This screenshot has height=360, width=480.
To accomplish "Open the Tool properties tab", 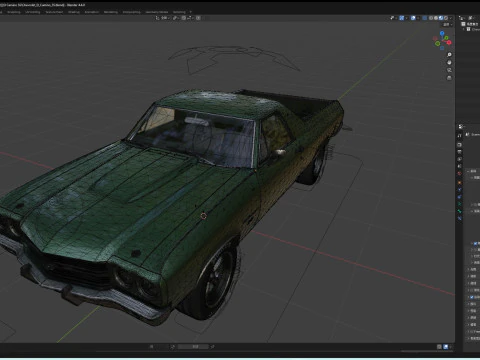I will [x=459, y=136].
